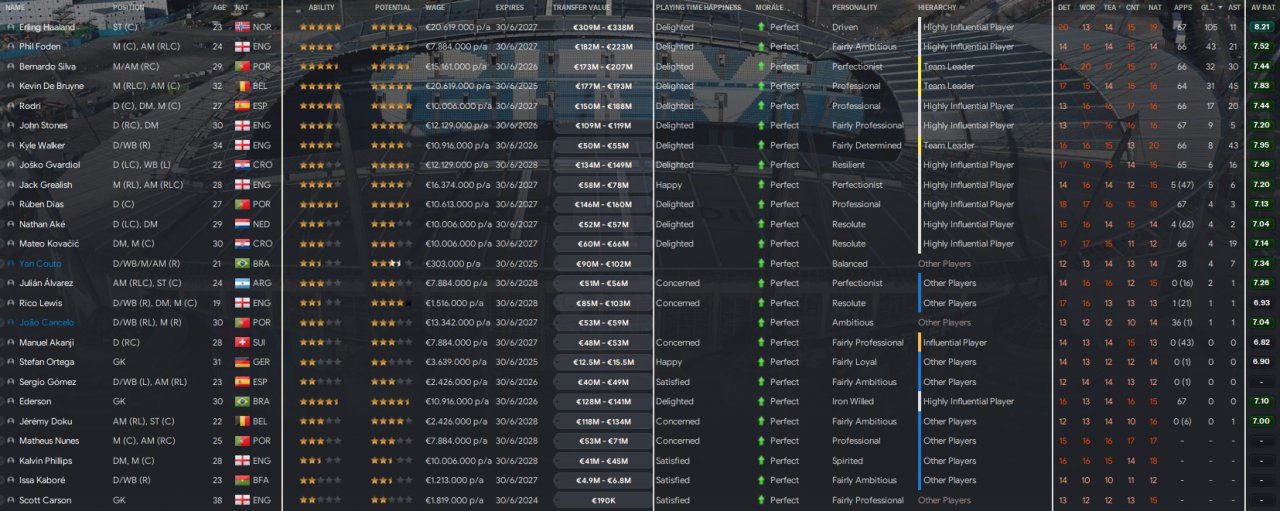The width and height of the screenshot is (1280, 511).
Task: Click the player icon beside Kevin De Bruyne
Action: point(10,86)
